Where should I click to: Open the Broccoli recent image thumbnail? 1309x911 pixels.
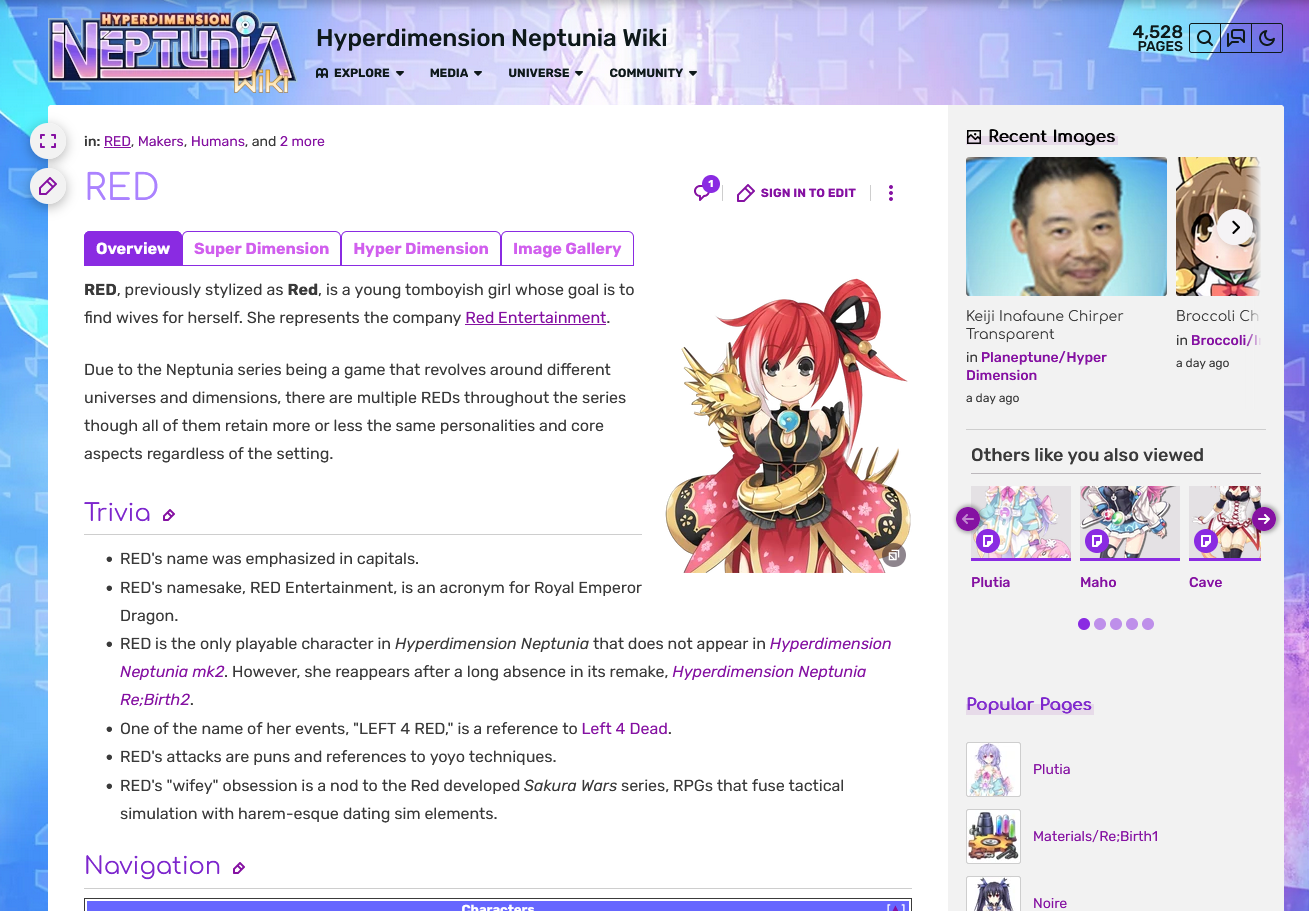coord(1218,226)
